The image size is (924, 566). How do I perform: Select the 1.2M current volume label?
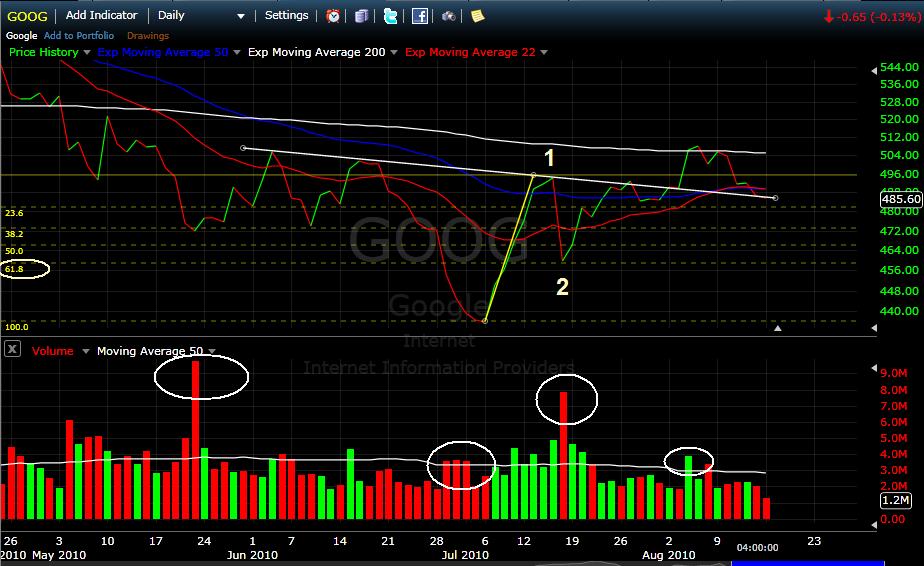coord(896,501)
